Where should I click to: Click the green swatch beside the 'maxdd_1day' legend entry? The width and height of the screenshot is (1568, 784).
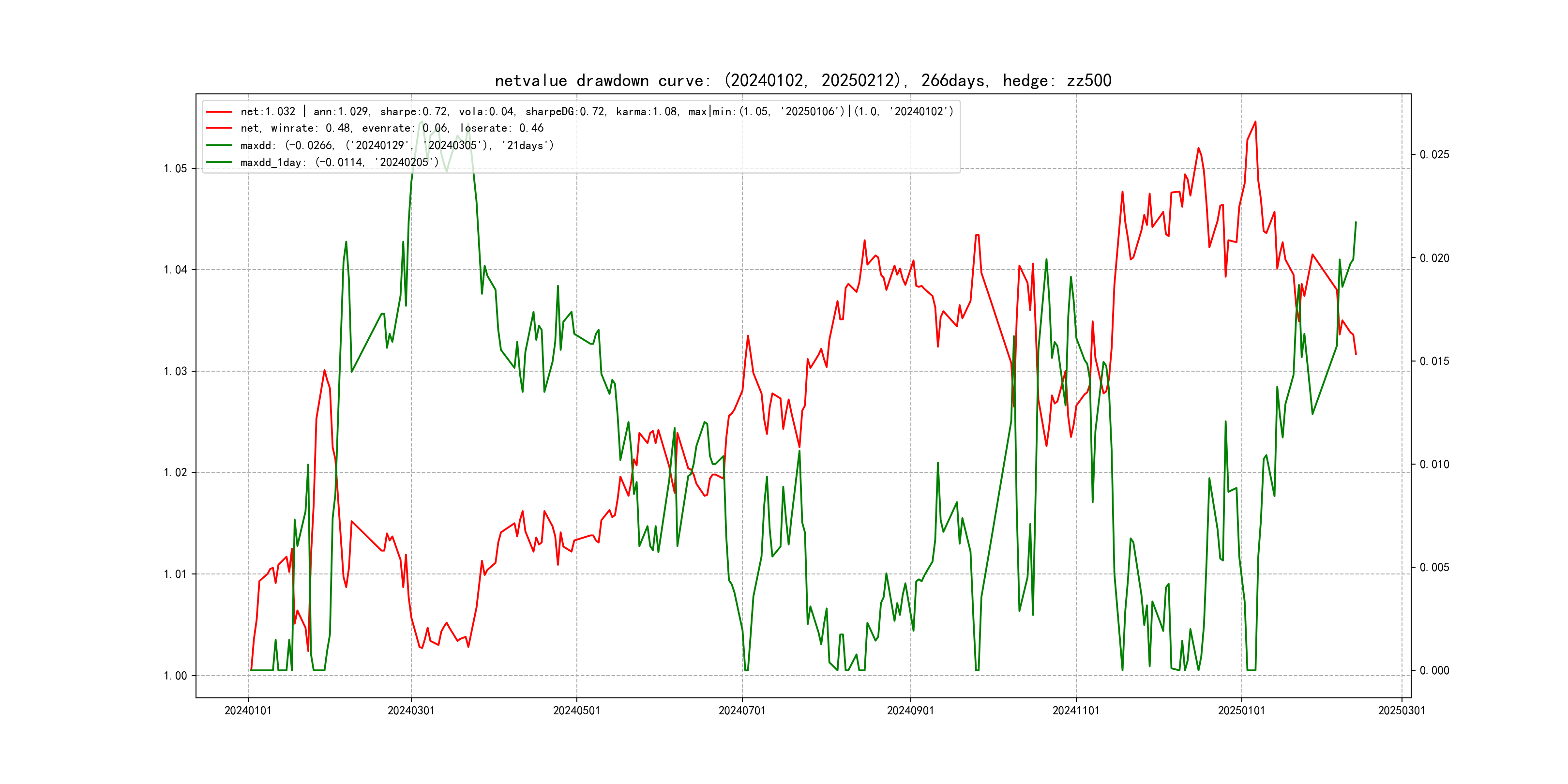click(219, 163)
